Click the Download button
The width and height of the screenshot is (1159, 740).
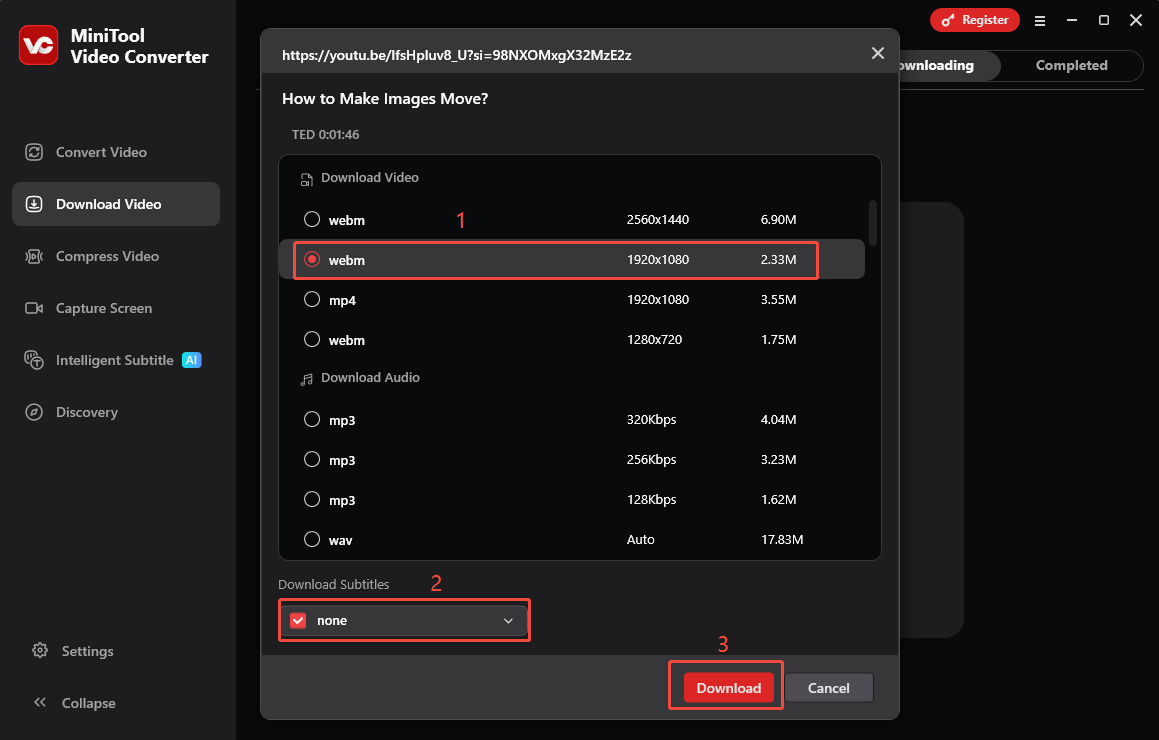727,687
